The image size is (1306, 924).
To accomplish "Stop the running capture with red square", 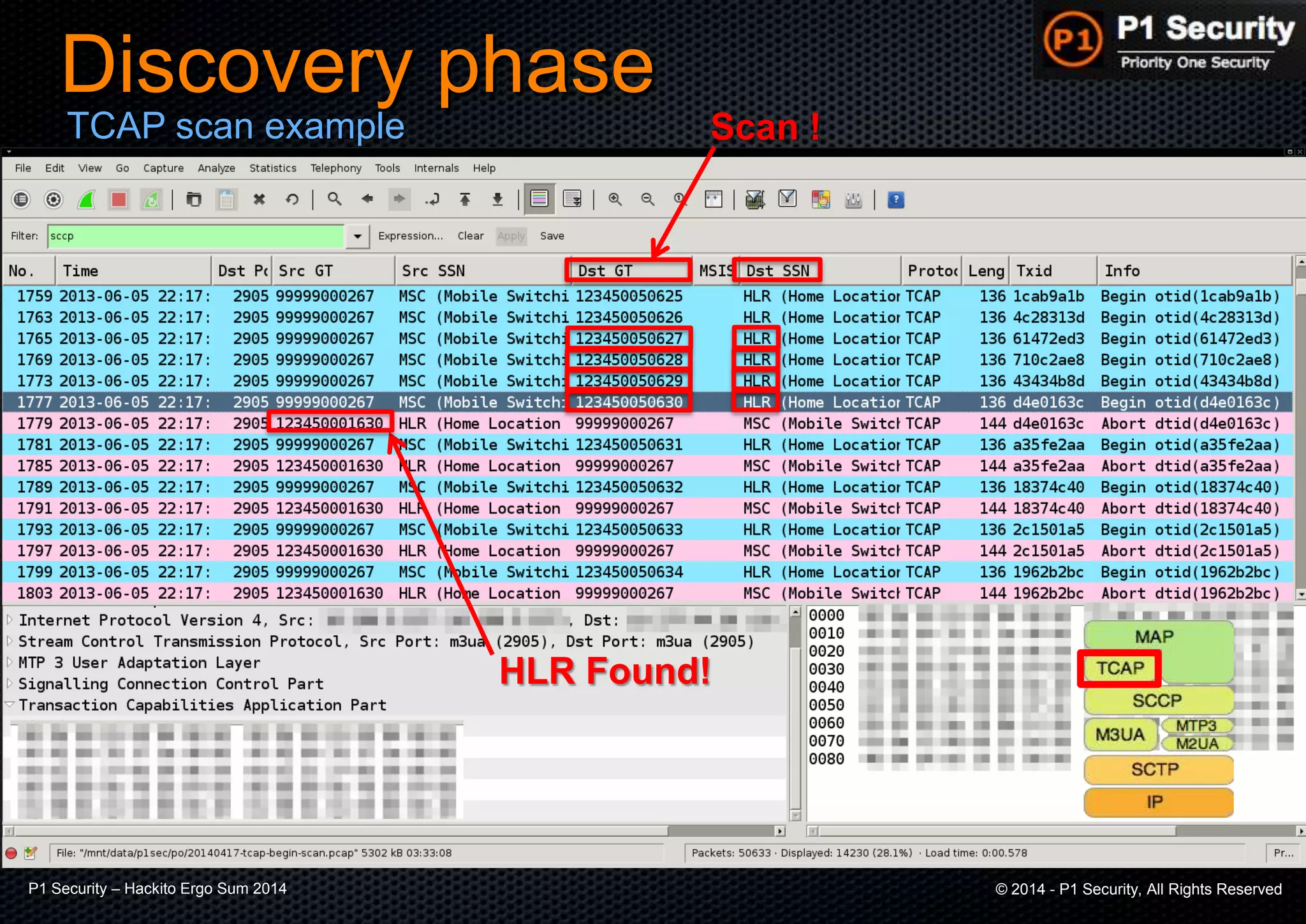I will pyautogui.click(x=119, y=200).
